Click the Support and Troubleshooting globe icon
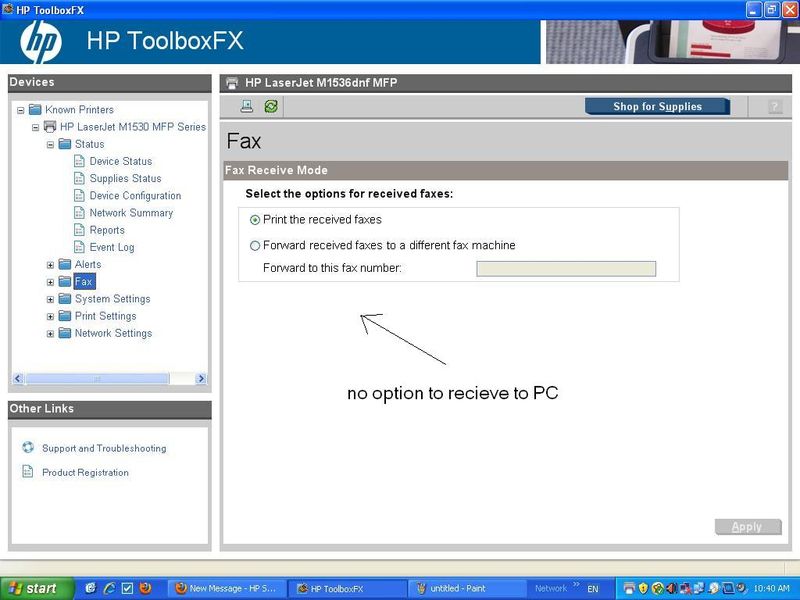 click(x=28, y=447)
